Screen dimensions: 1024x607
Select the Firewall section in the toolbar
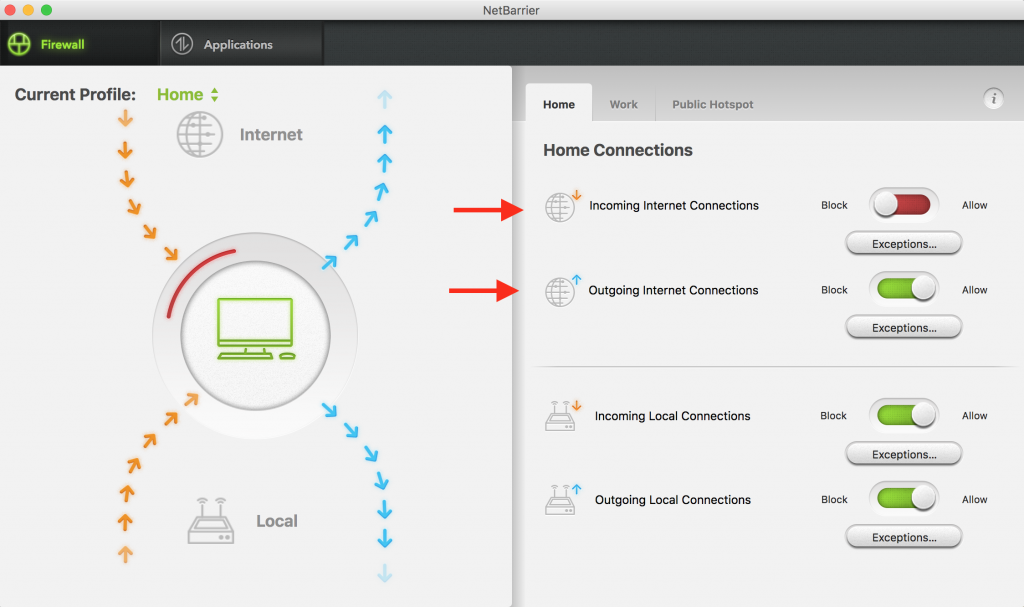coord(62,45)
